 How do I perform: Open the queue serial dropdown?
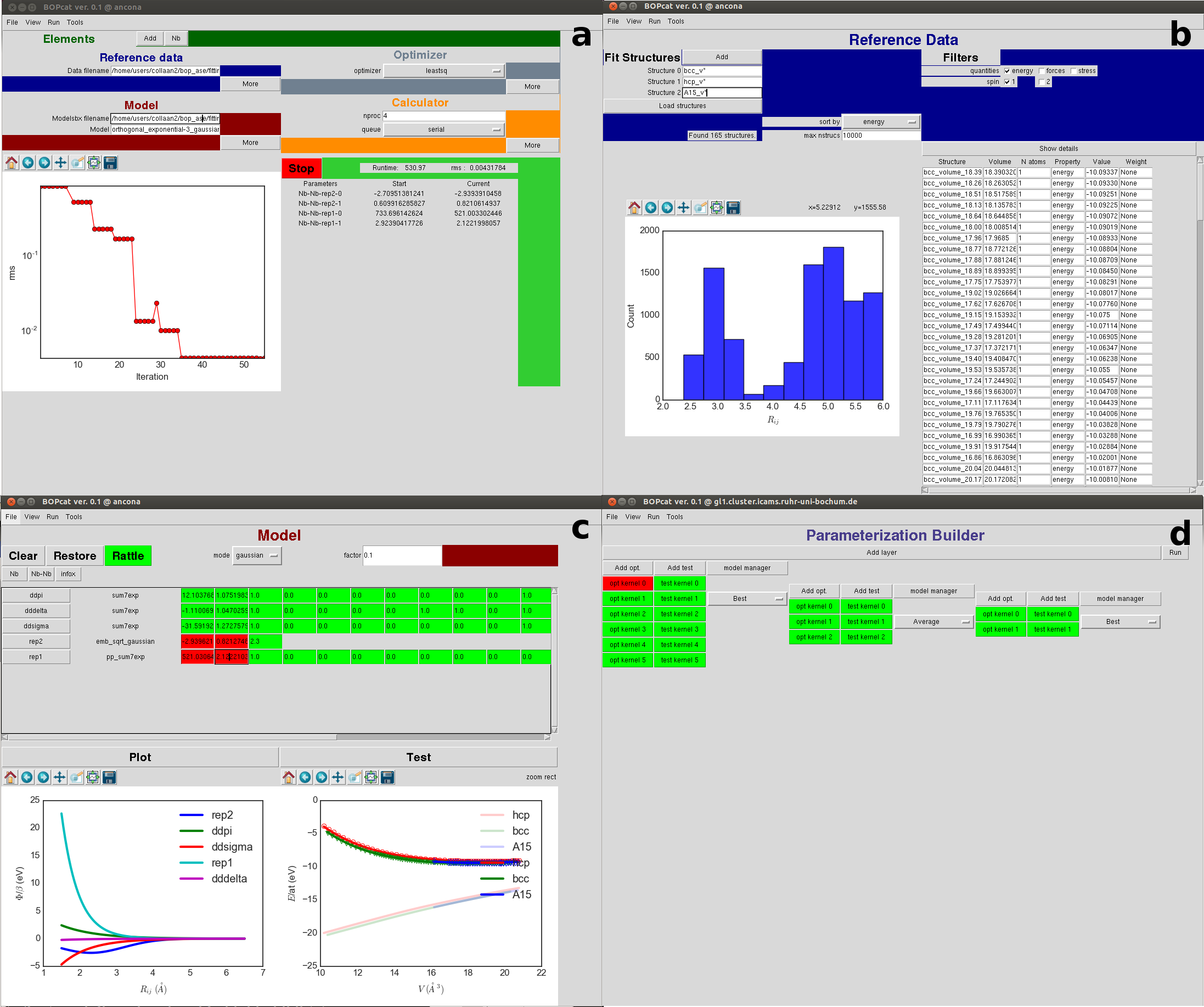(x=444, y=130)
